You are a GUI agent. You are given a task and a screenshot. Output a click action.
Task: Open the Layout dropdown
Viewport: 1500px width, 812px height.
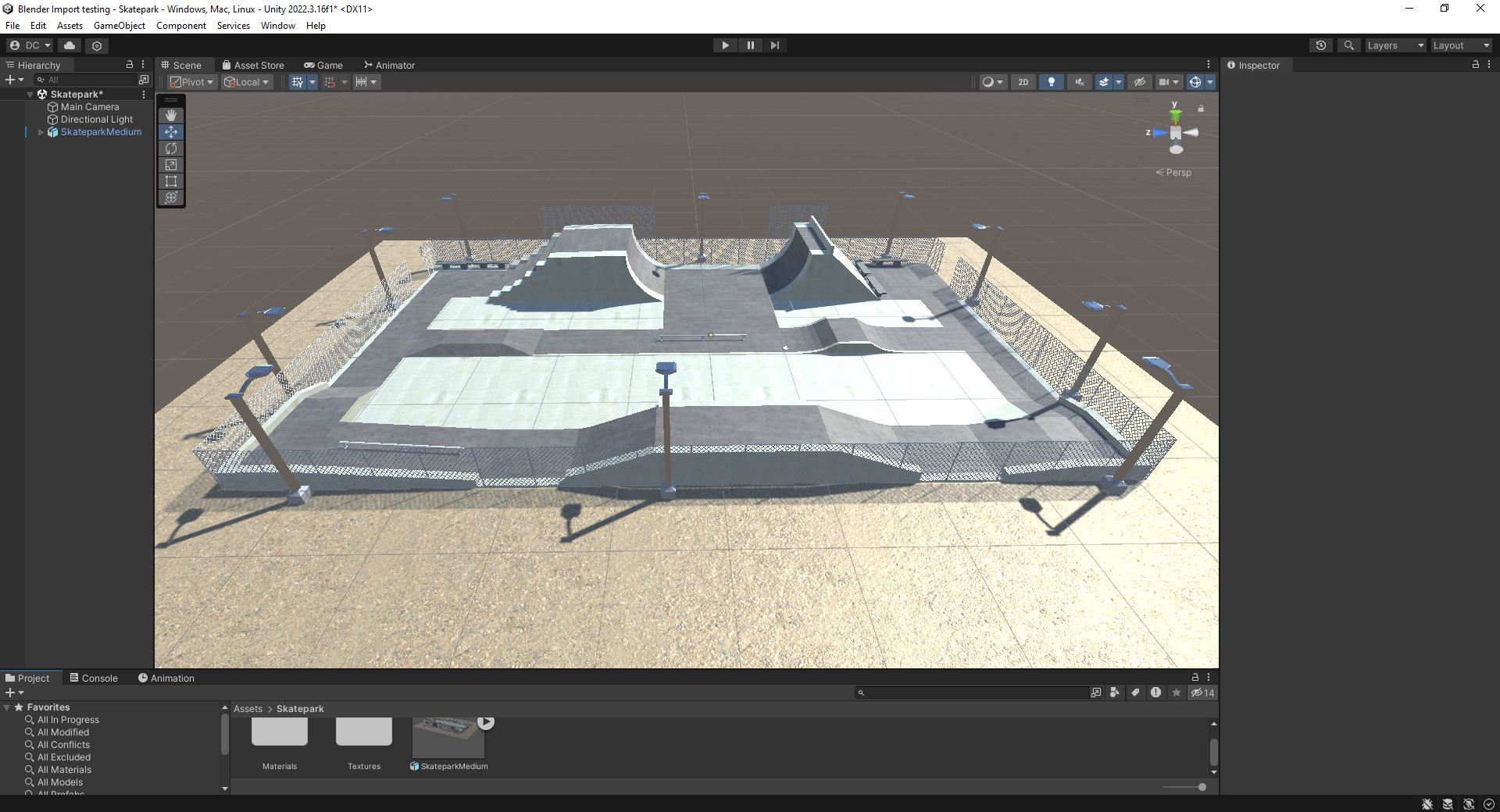(1461, 45)
